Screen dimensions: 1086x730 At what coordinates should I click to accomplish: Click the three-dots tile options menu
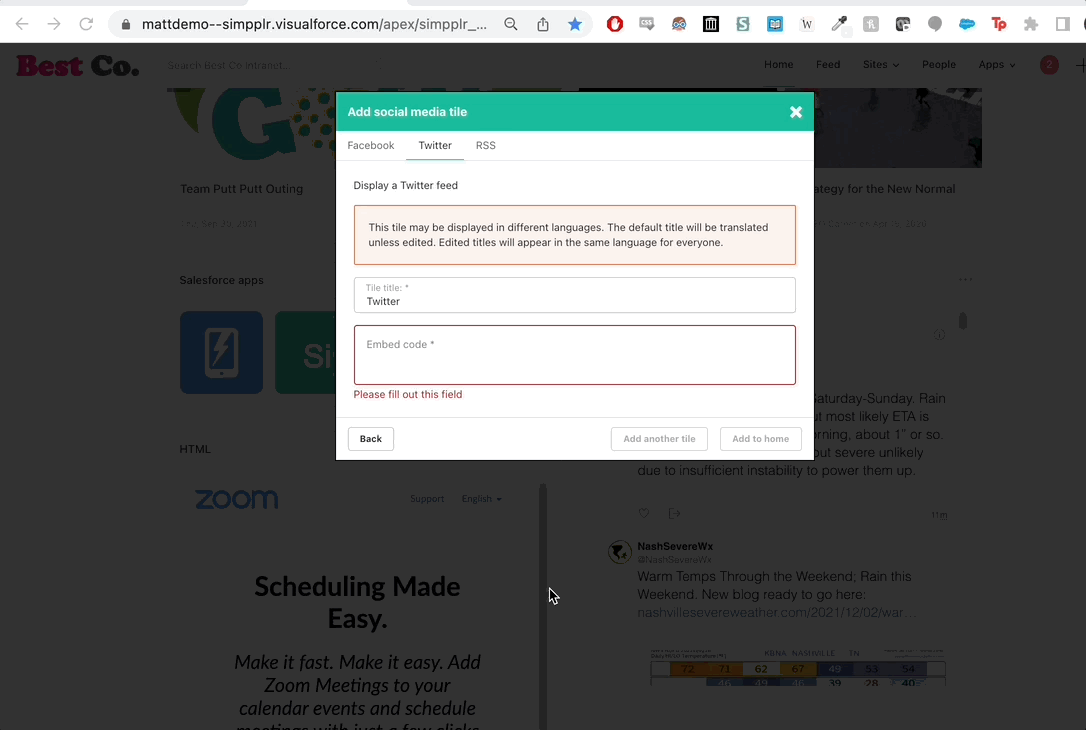click(x=965, y=280)
